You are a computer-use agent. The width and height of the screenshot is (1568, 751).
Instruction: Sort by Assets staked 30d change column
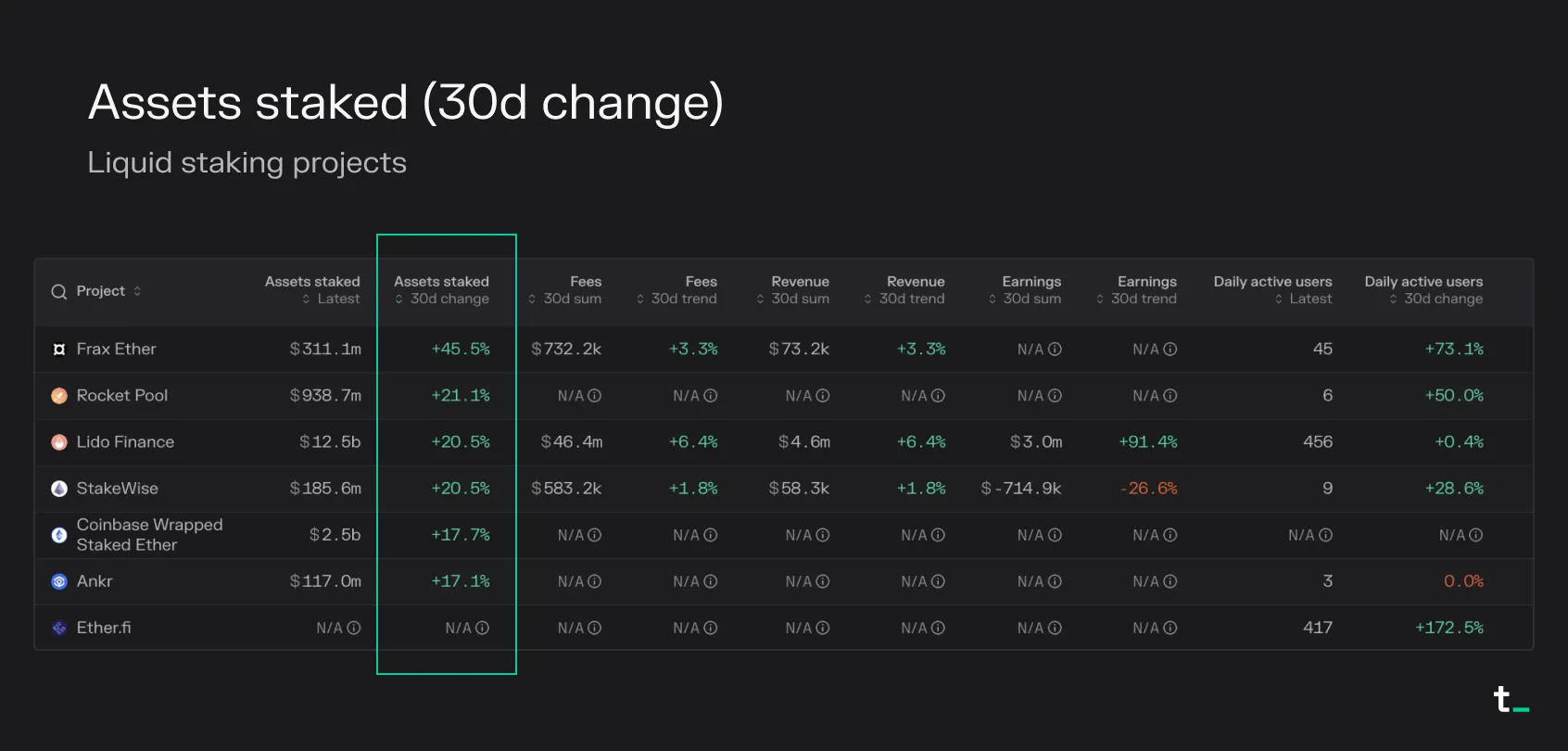[441, 290]
